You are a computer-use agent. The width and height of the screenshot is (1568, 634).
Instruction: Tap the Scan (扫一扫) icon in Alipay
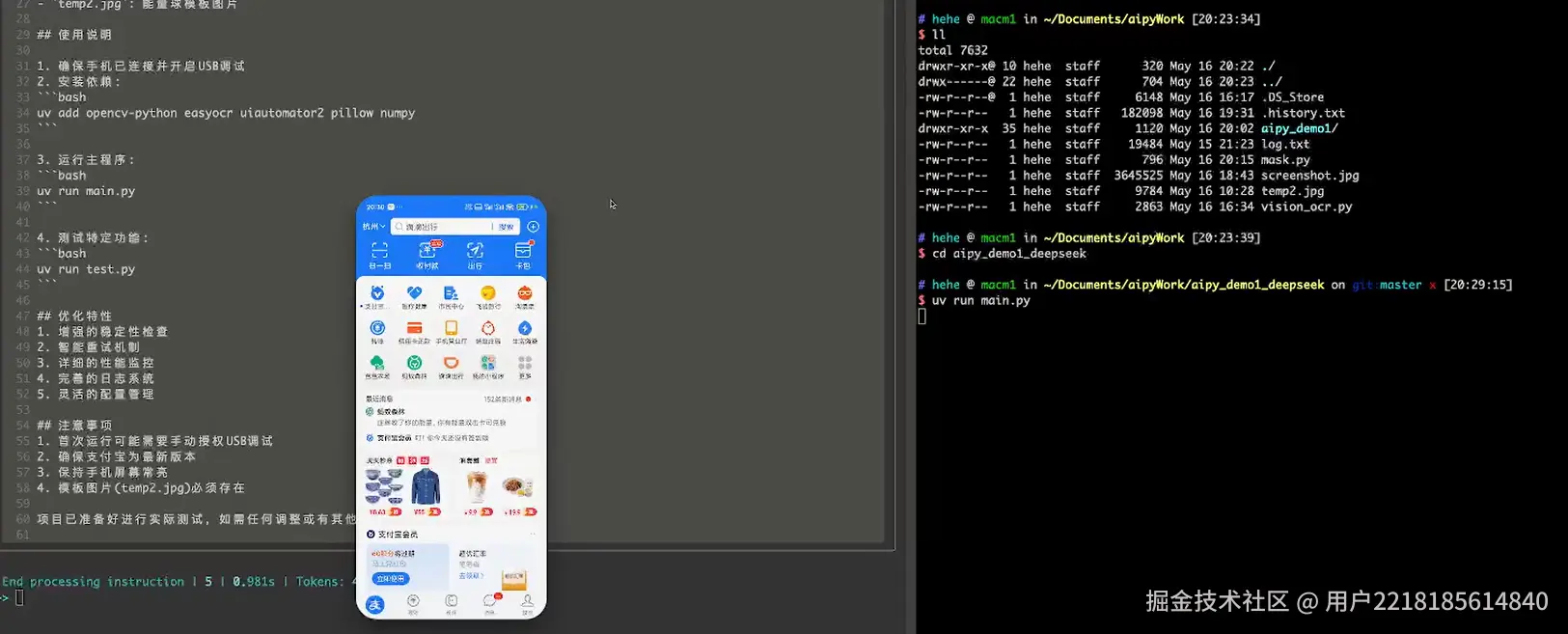point(379,251)
